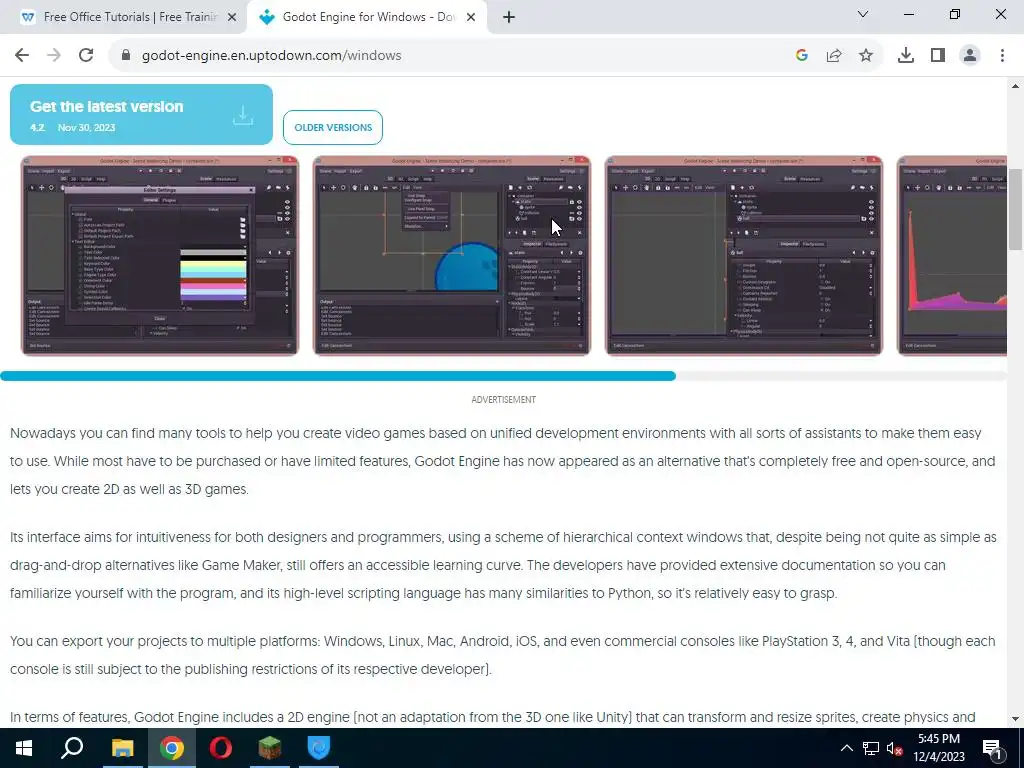The width and height of the screenshot is (1024, 768).
Task: Open the profiler graph screenshot thumbnail
Action: (952, 255)
